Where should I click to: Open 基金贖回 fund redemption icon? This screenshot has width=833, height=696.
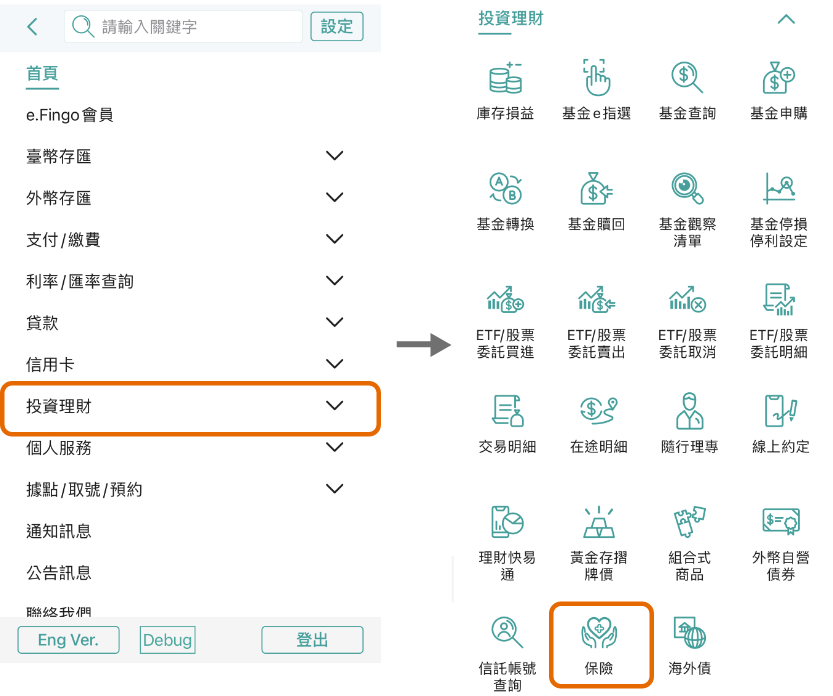(x=597, y=189)
